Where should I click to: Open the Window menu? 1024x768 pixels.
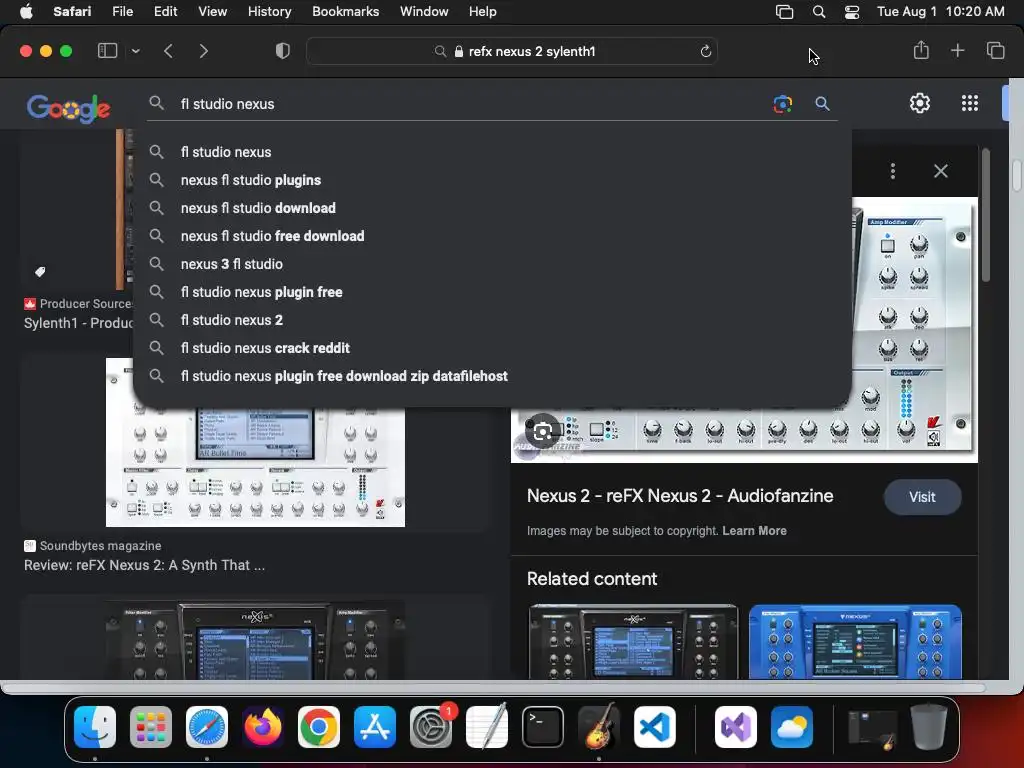tap(424, 11)
